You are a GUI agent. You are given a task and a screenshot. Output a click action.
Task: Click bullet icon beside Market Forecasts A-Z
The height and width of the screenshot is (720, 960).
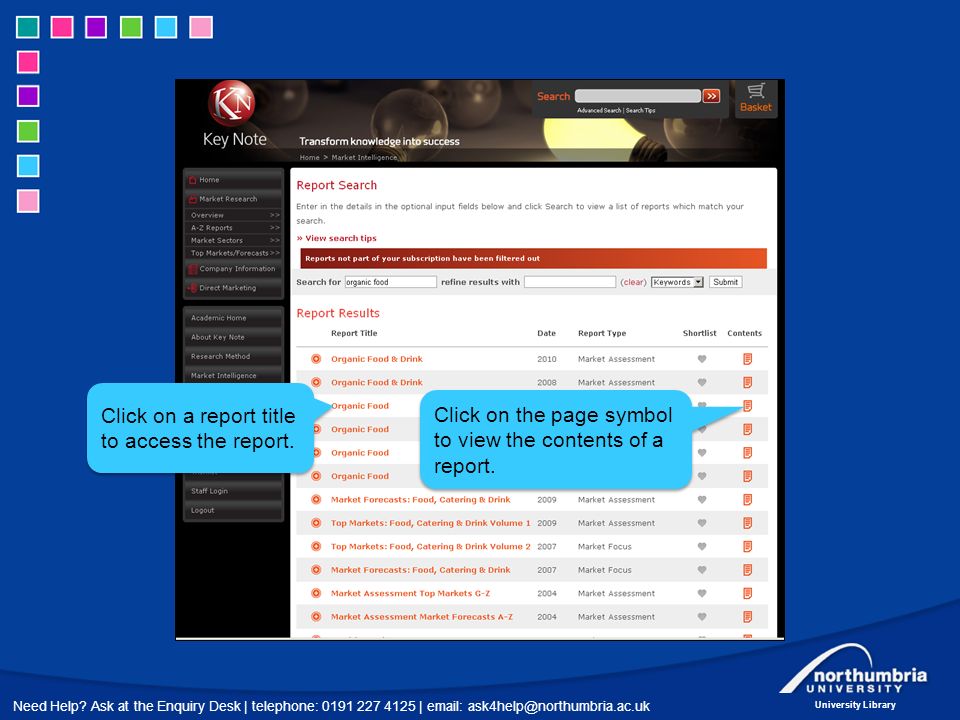(x=316, y=617)
